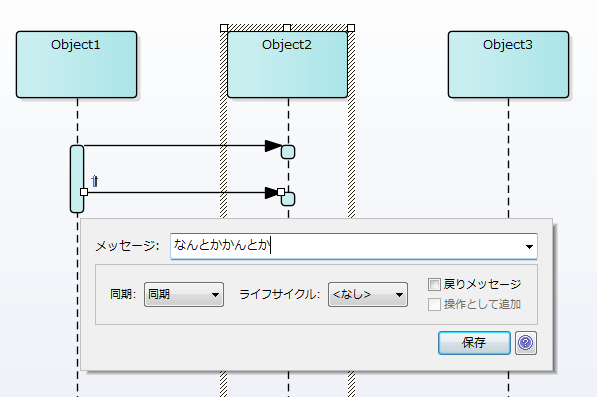This screenshot has height=397, width=597.
Task: Click the lower activation box on Object2 lifeline
Action: pos(288,199)
